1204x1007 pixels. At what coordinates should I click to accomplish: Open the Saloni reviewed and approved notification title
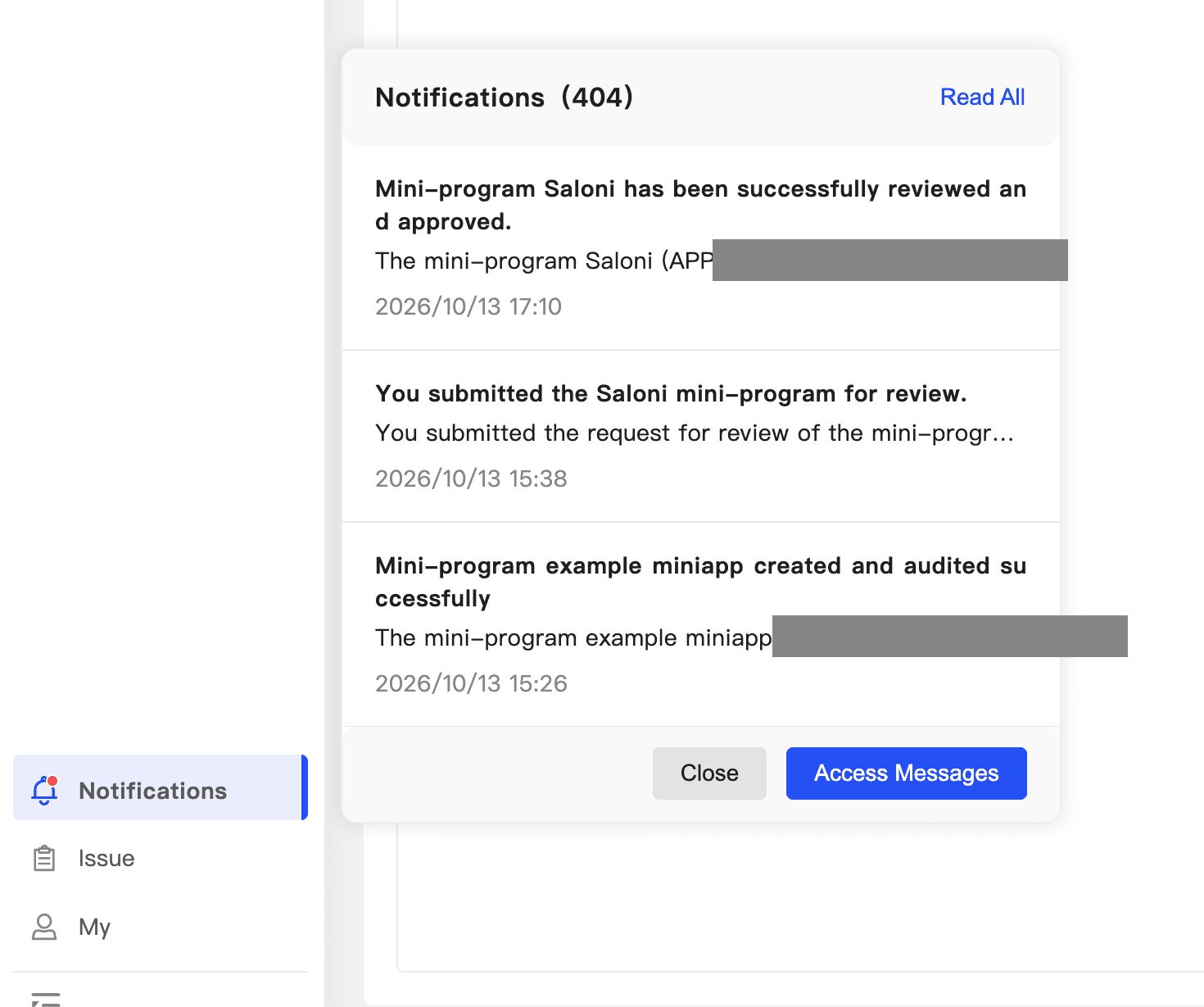pos(700,205)
